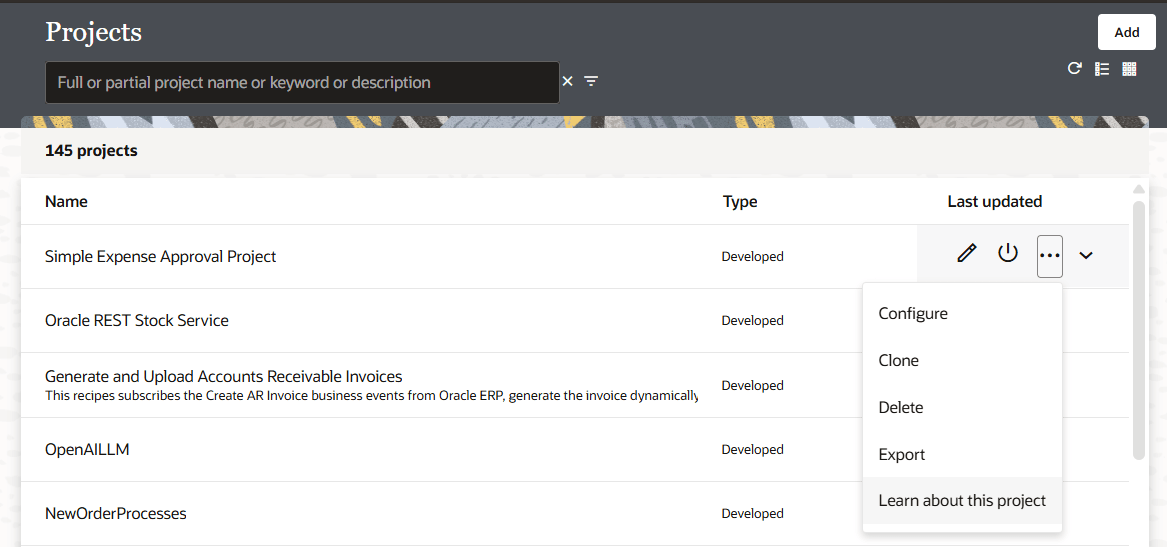Choose Delete from the actions menu
The height and width of the screenshot is (547, 1167).
point(900,407)
